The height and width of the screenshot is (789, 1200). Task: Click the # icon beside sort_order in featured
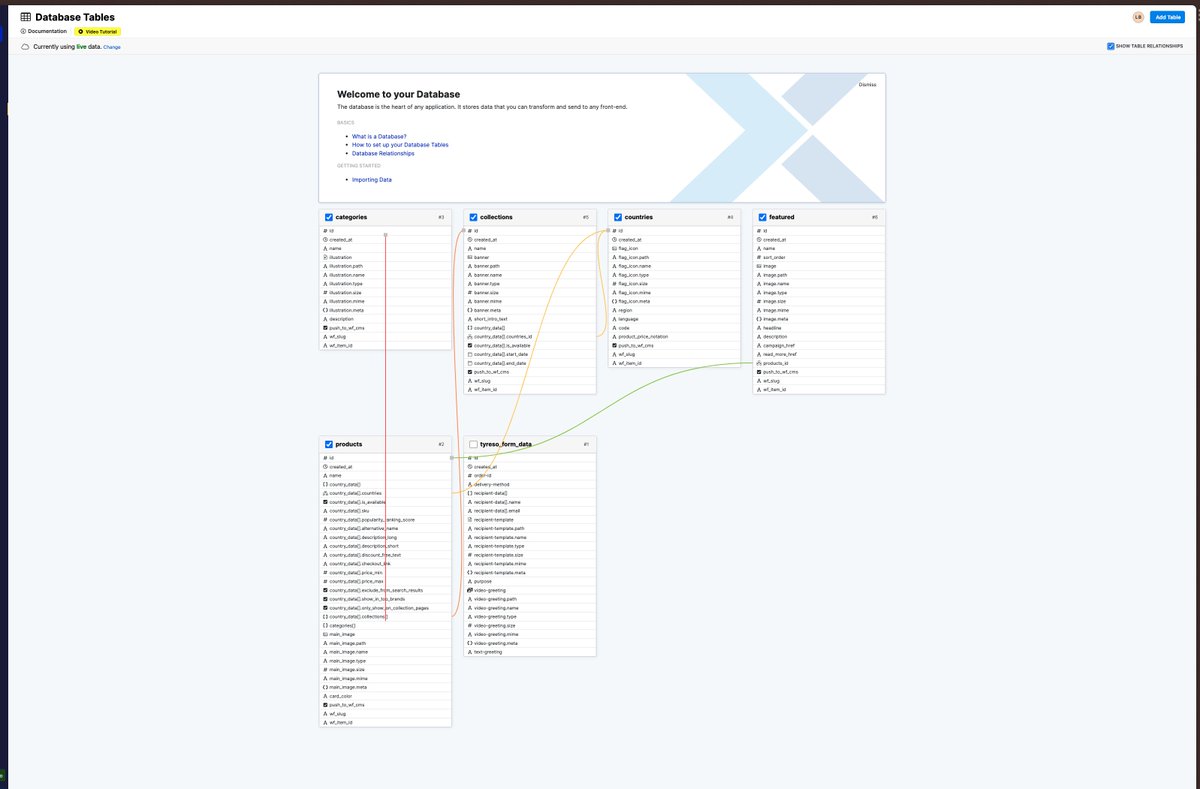coord(758,257)
